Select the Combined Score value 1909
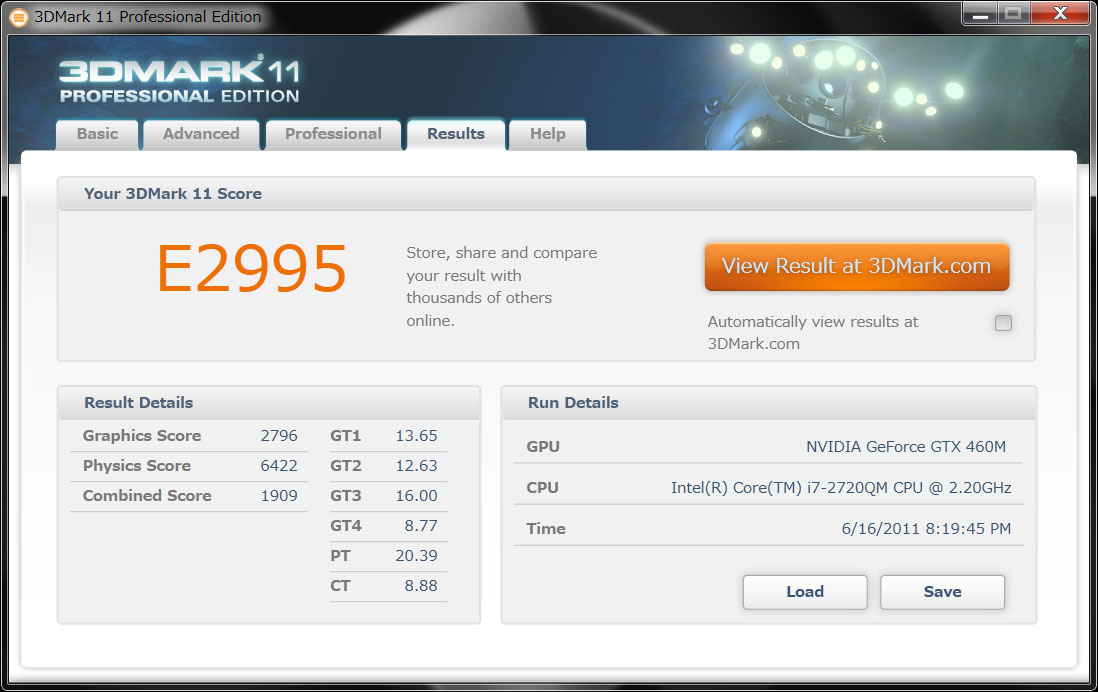The height and width of the screenshot is (692, 1098). tap(279, 496)
